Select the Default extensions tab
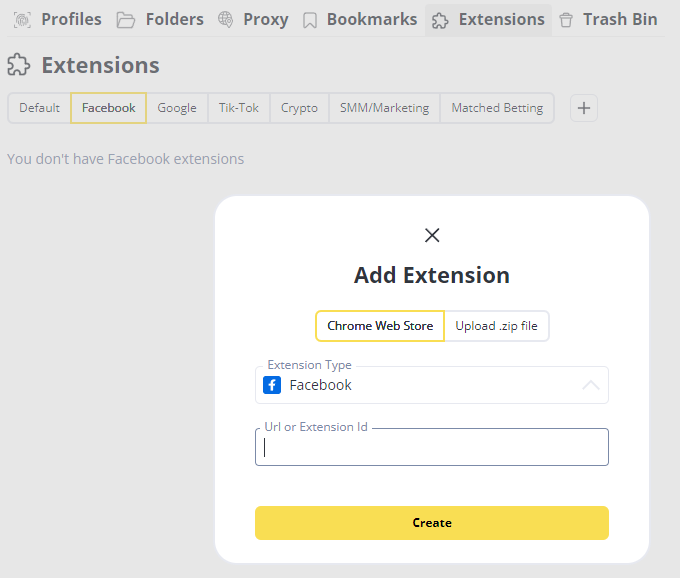Image resolution: width=680 pixels, height=578 pixels. [39, 108]
